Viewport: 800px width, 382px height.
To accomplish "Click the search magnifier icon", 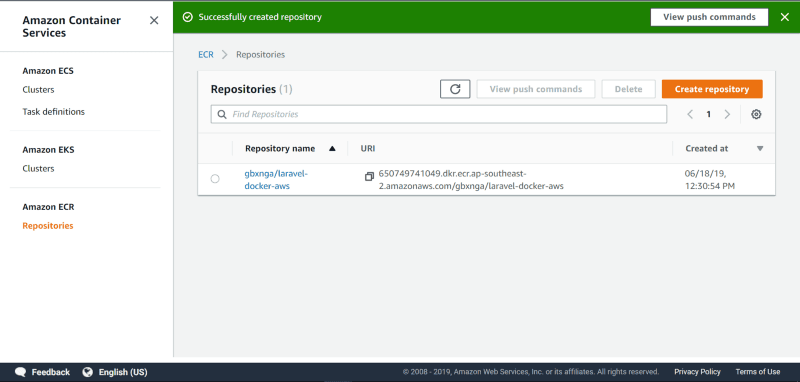I will coord(222,114).
